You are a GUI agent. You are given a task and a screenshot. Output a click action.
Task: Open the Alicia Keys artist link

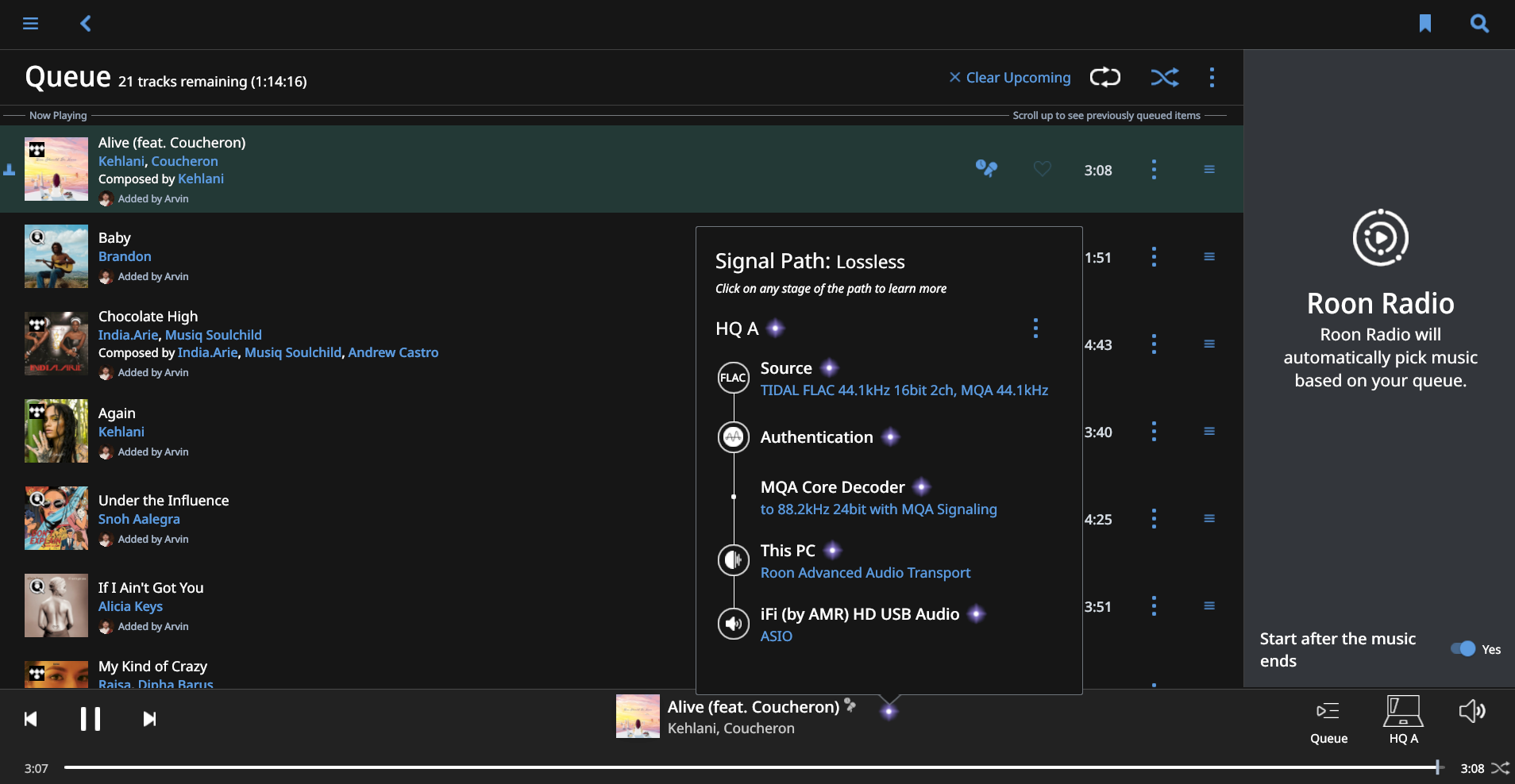tap(130, 606)
